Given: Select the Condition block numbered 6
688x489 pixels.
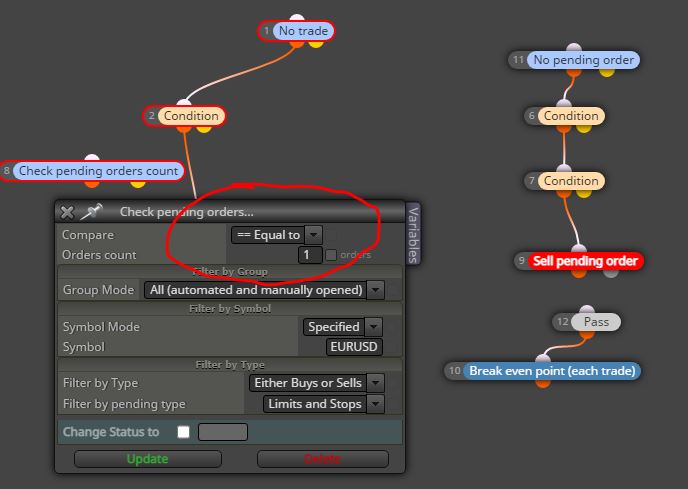Looking at the screenshot, I should pyautogui.click(x=571, y=116).
